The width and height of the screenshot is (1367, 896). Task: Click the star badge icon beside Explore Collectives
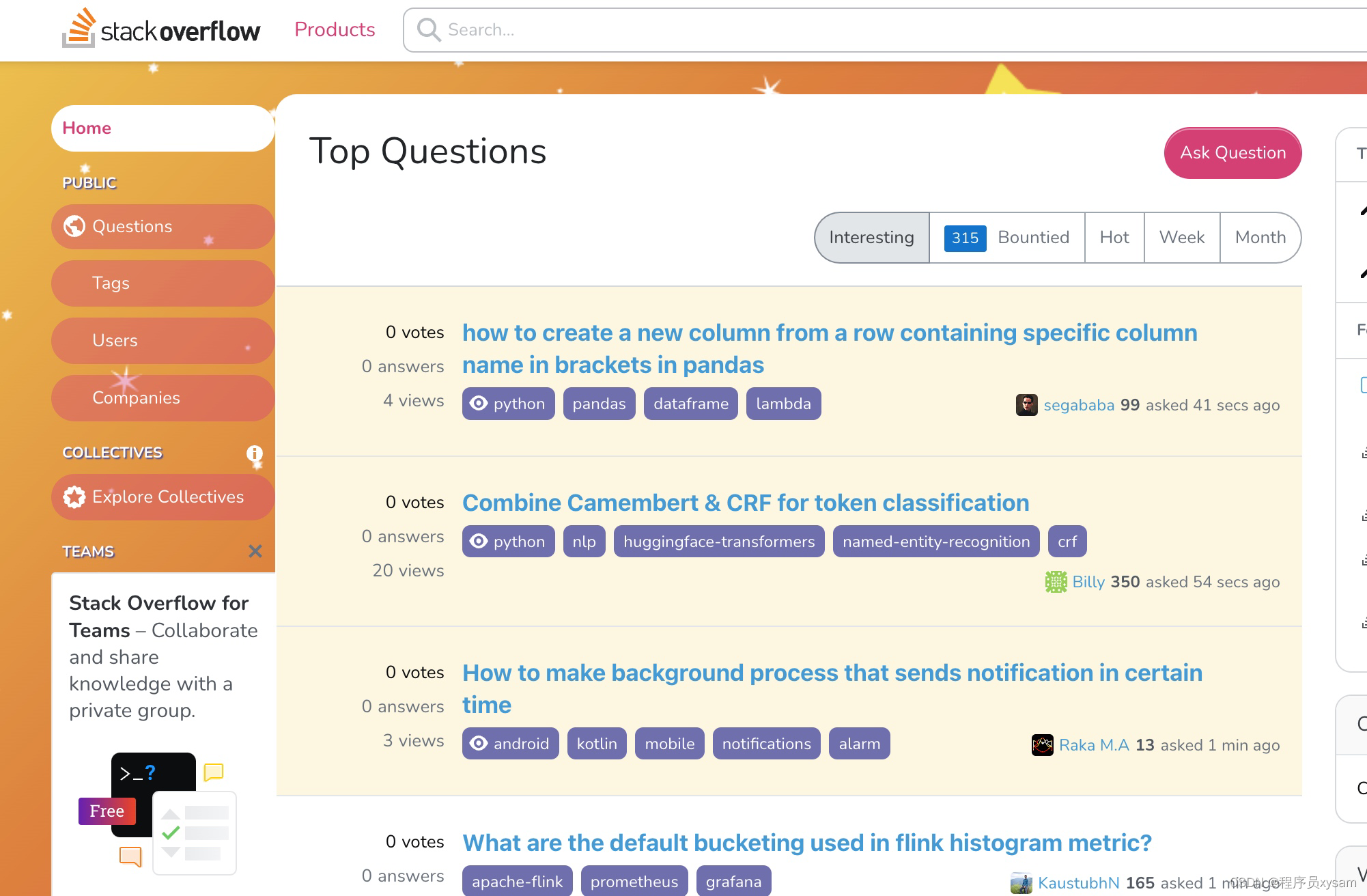click(x=74, y=496)
